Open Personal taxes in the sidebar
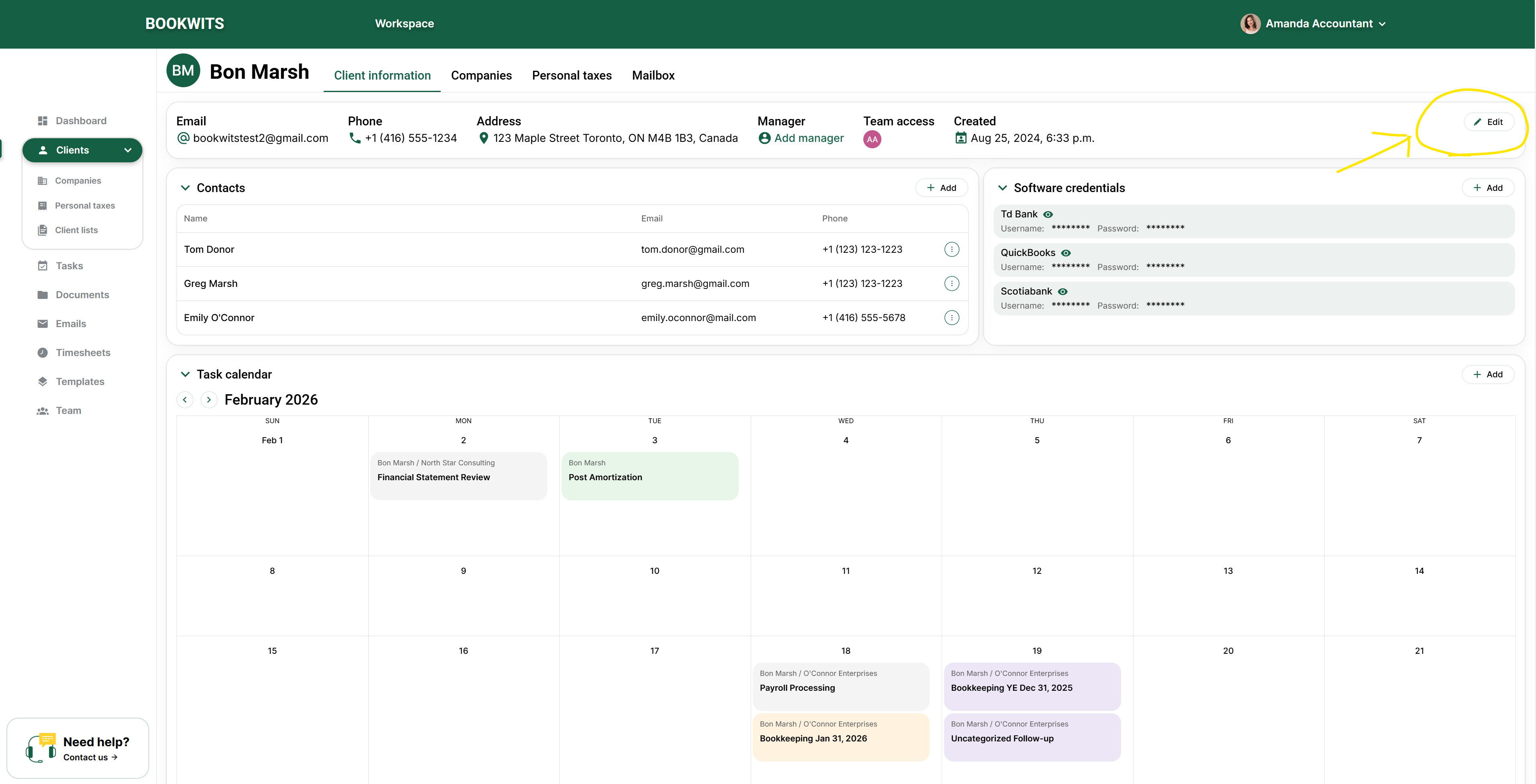This screenshot has width=1536, height=784. pos(76,205)
